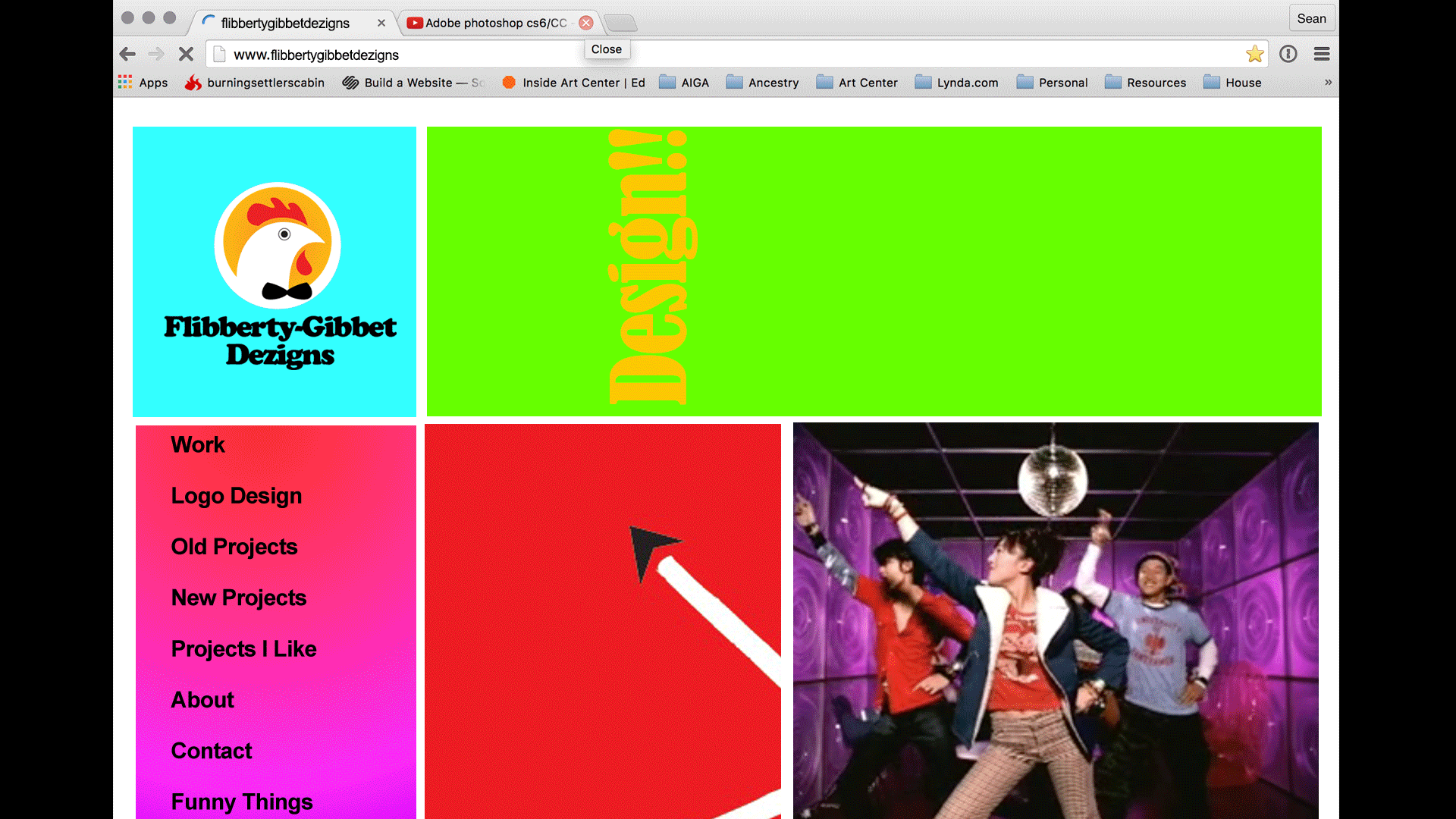Open the AIGA bookmarks folder
Screen dimensions: 1456x819
[x=684, y=82]
